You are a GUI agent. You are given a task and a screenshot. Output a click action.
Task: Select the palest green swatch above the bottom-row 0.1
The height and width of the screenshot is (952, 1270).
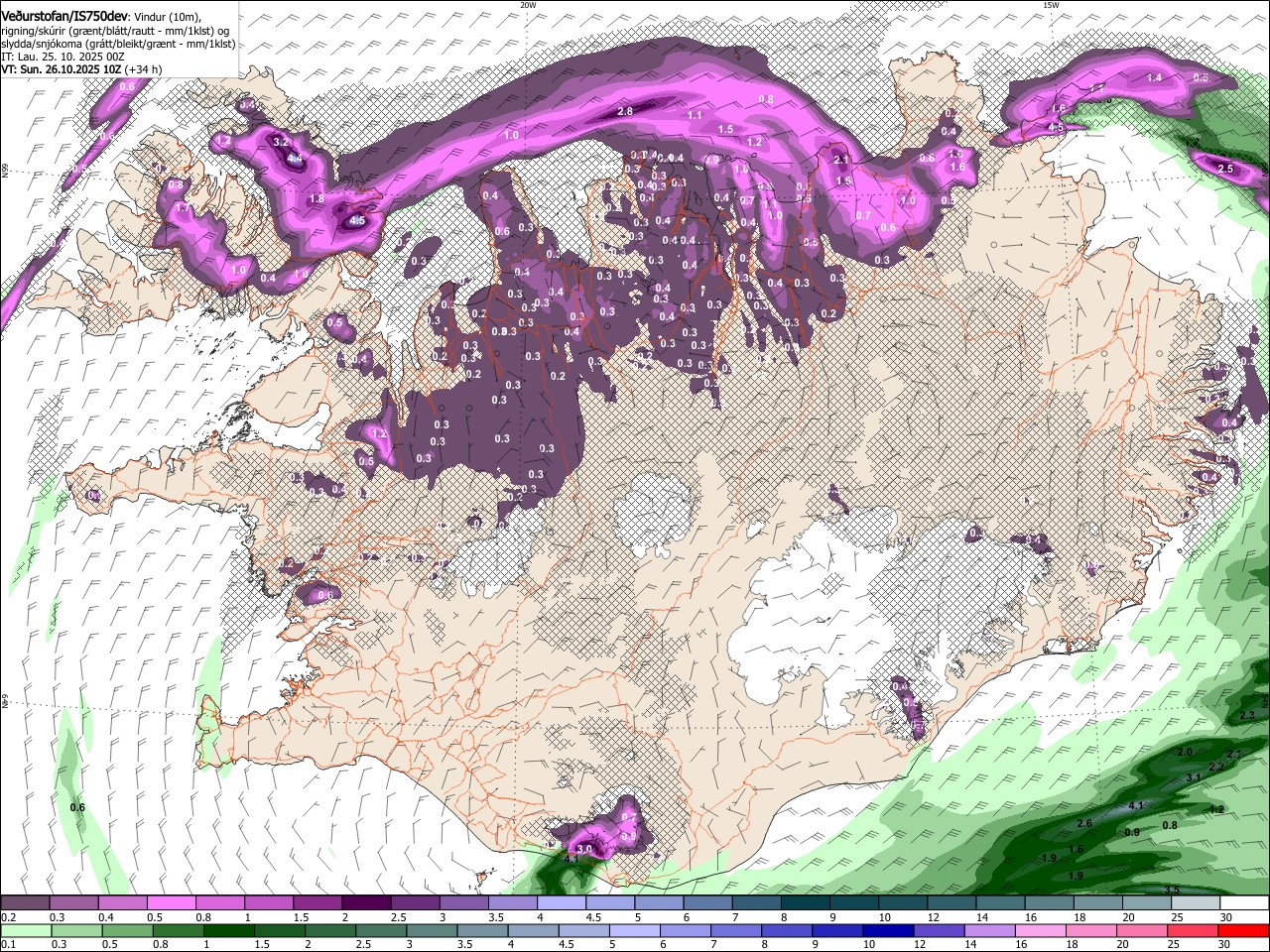click(x=25, y=930)
